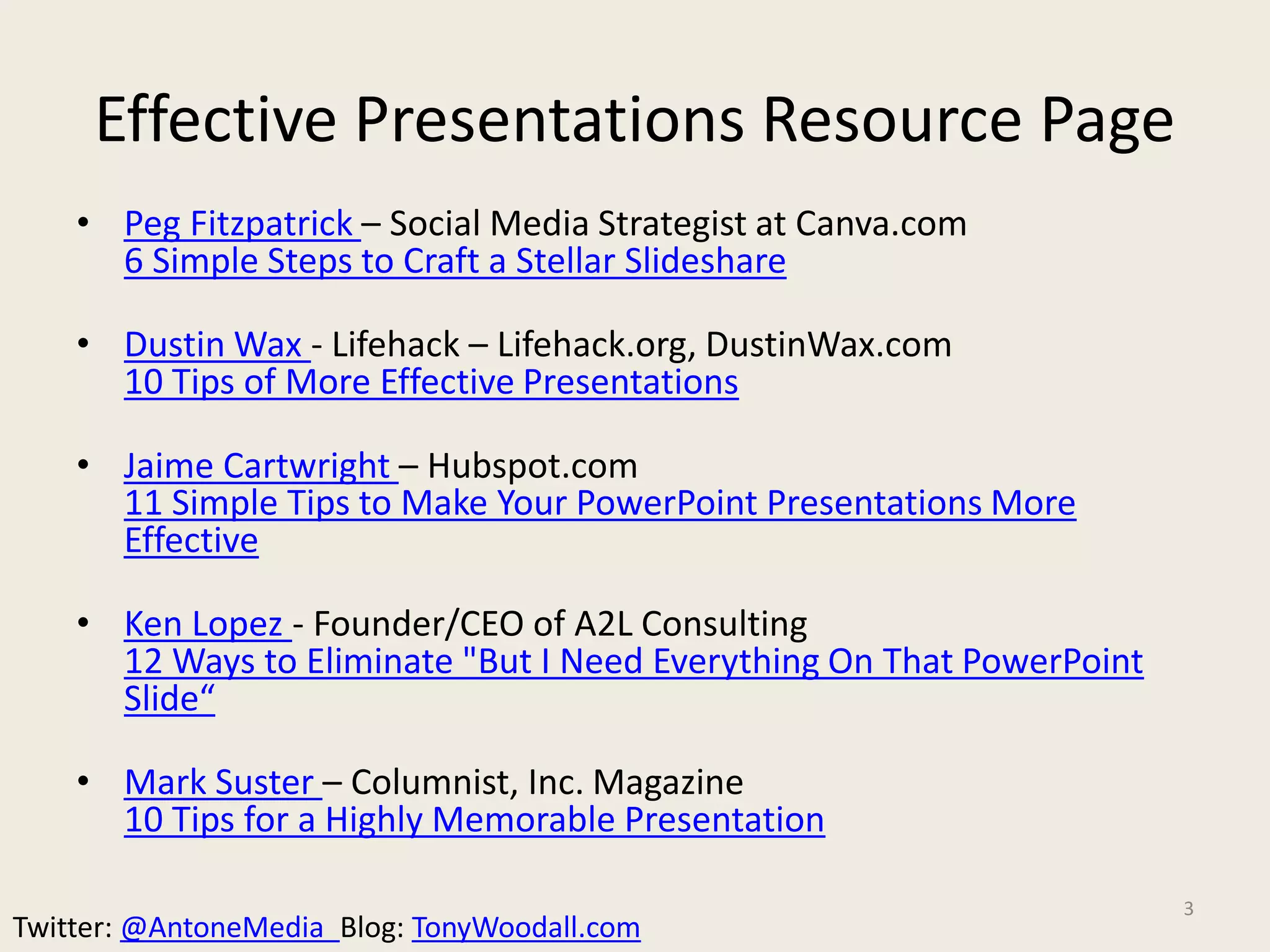Follow the Jaime Cartwright link
This screenshot has height=952, width=1270.
(261, 465)
